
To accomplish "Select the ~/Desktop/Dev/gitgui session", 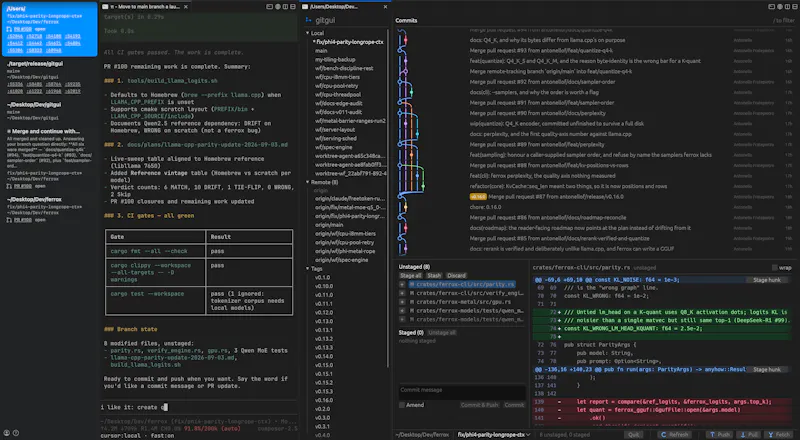I will pyautogui.click(x=49, y=111).
